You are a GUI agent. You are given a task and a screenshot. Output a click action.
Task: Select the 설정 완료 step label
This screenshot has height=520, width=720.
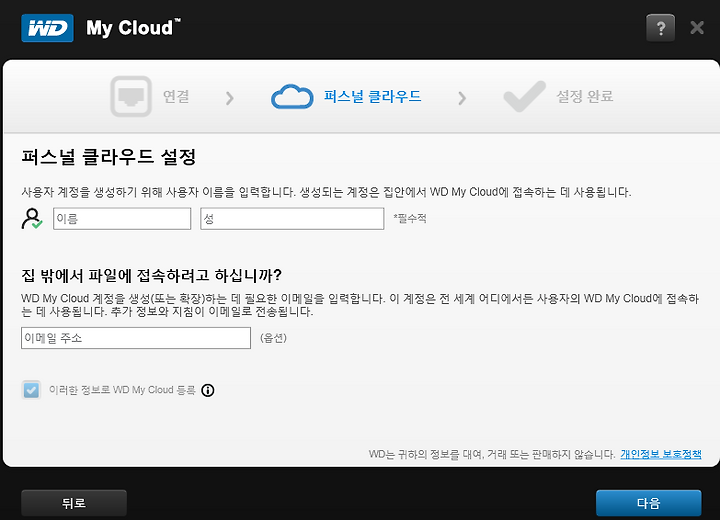tap(585, 96)
